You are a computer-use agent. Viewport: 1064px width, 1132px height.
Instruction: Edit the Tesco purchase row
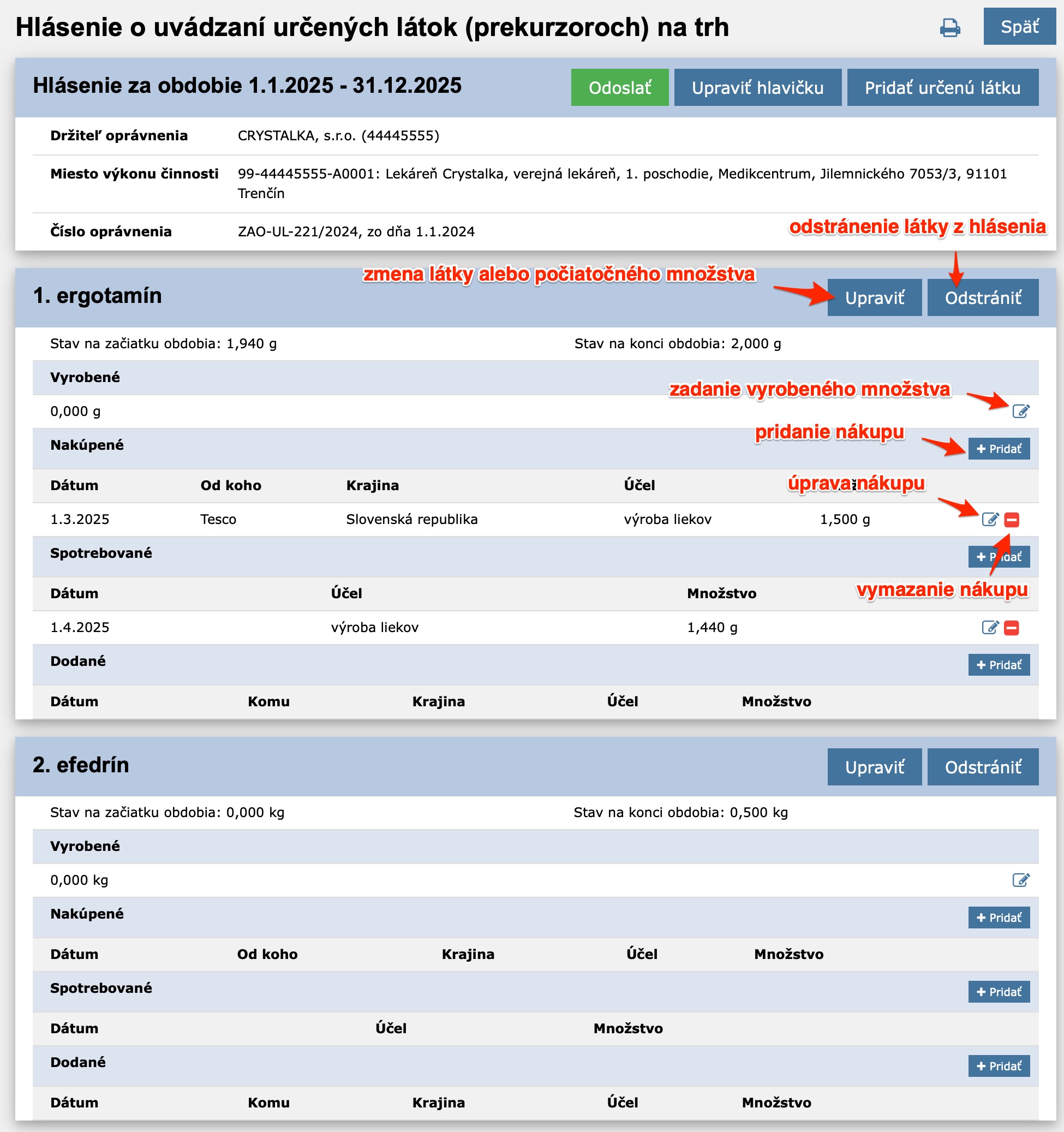click(x=990, y=519)
